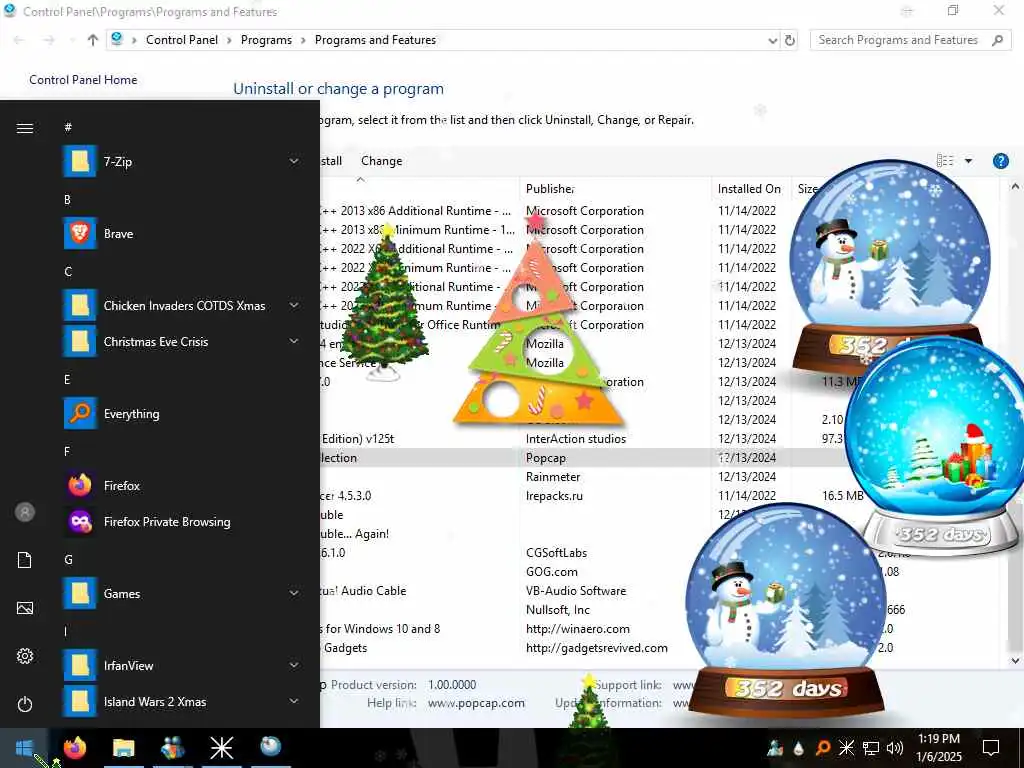
Task: Click the search magnifier icon
Action: [x=997, y=40]
